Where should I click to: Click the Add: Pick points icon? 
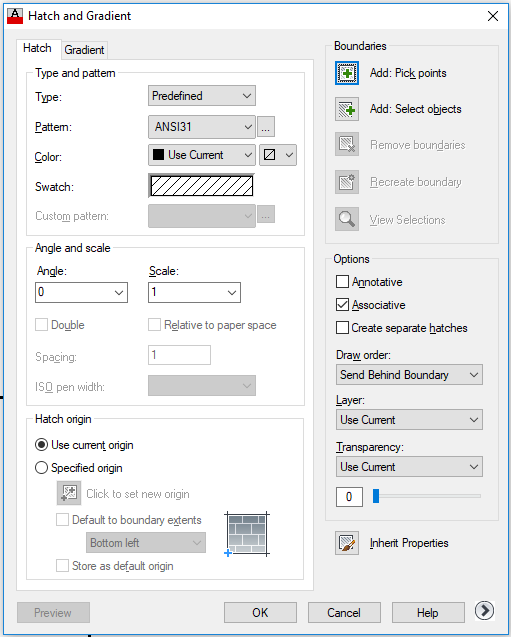(x=346, y=73)
